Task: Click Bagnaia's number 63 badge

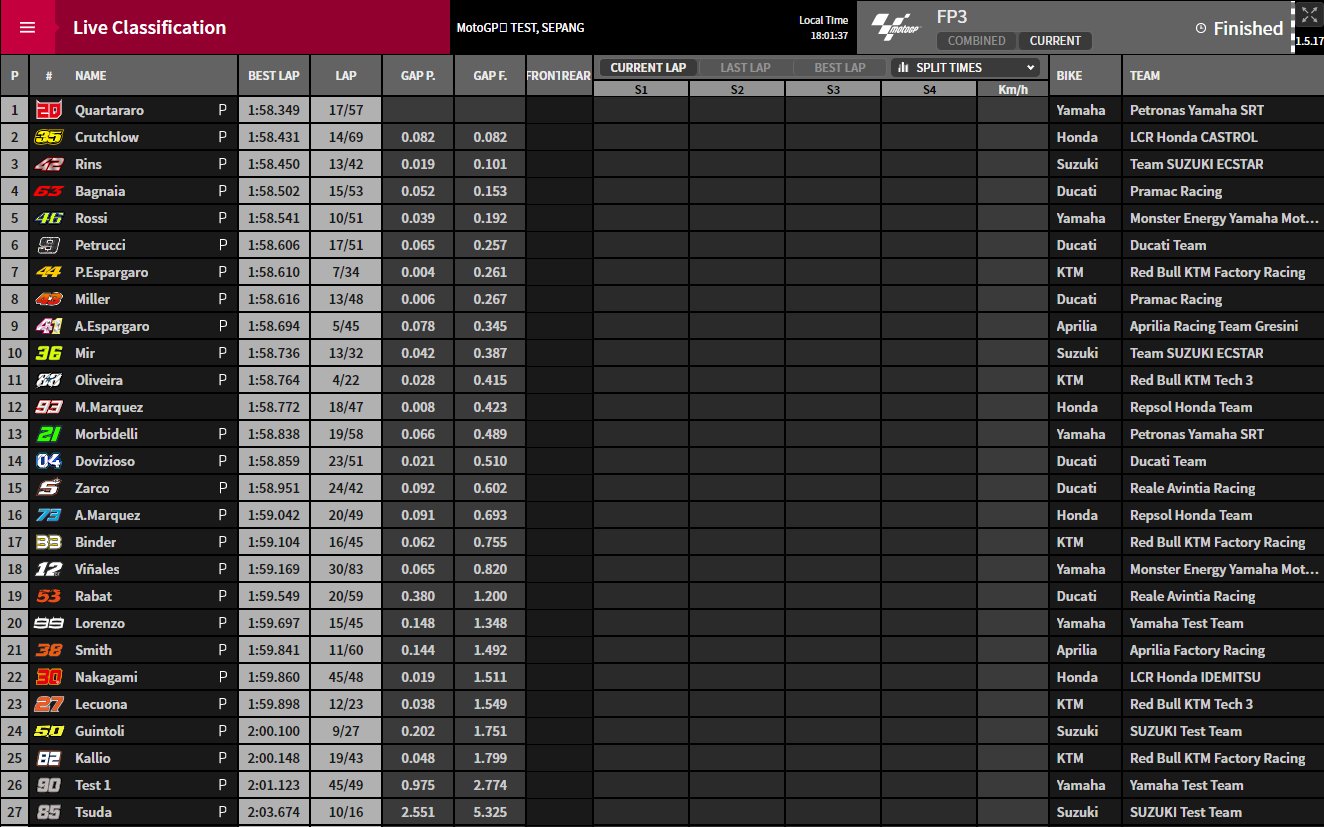Action: pyautogui.click(x=48, y=191)
